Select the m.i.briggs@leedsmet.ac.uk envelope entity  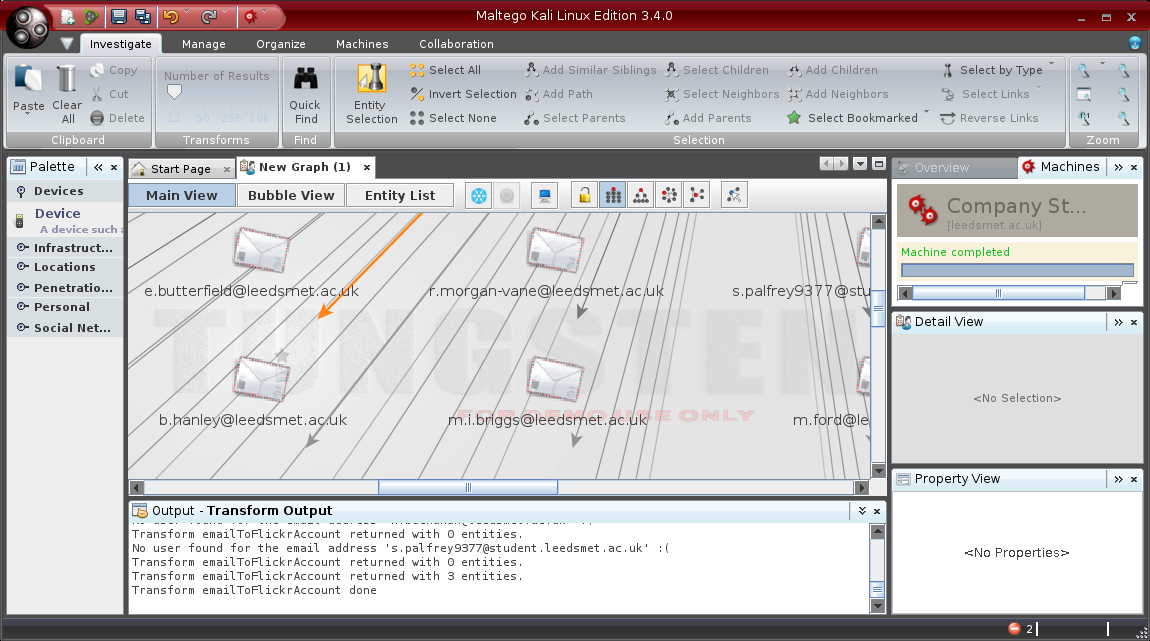click(555, 378)
